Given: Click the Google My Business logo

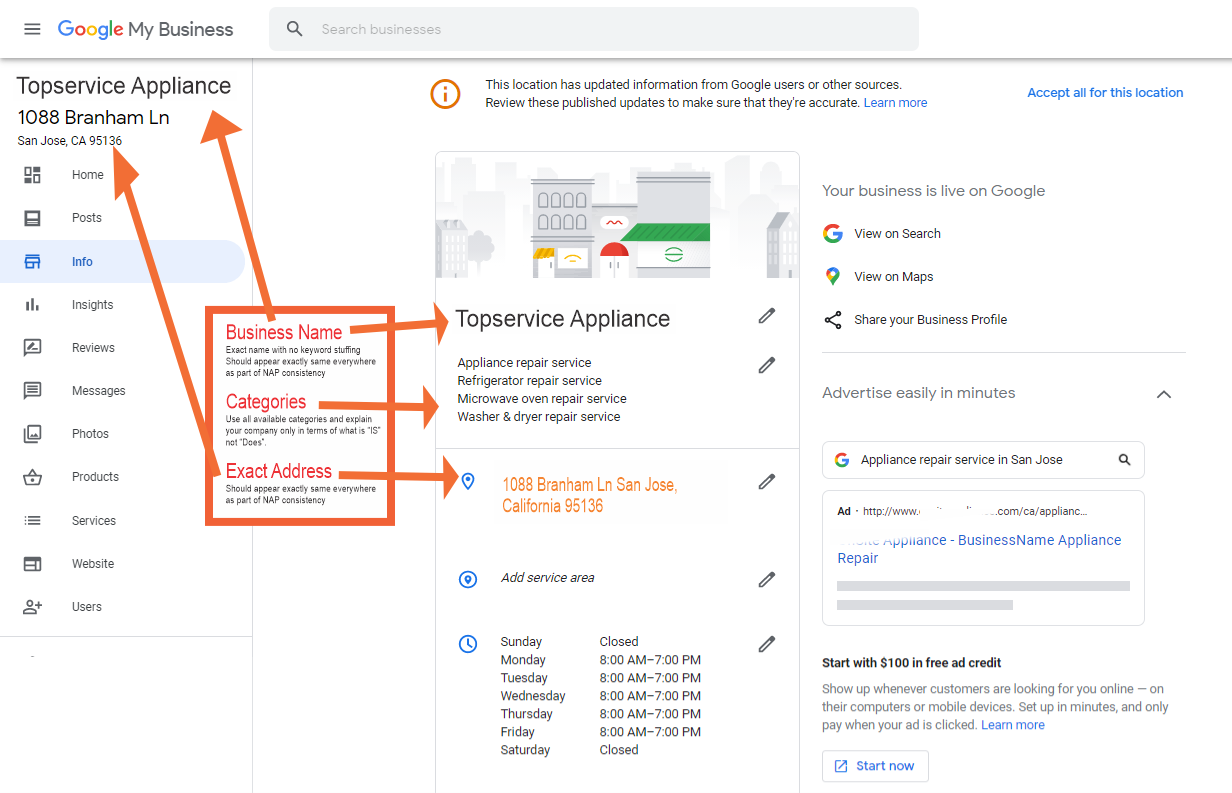Looking at the screenshot, I should coord(145,29).
